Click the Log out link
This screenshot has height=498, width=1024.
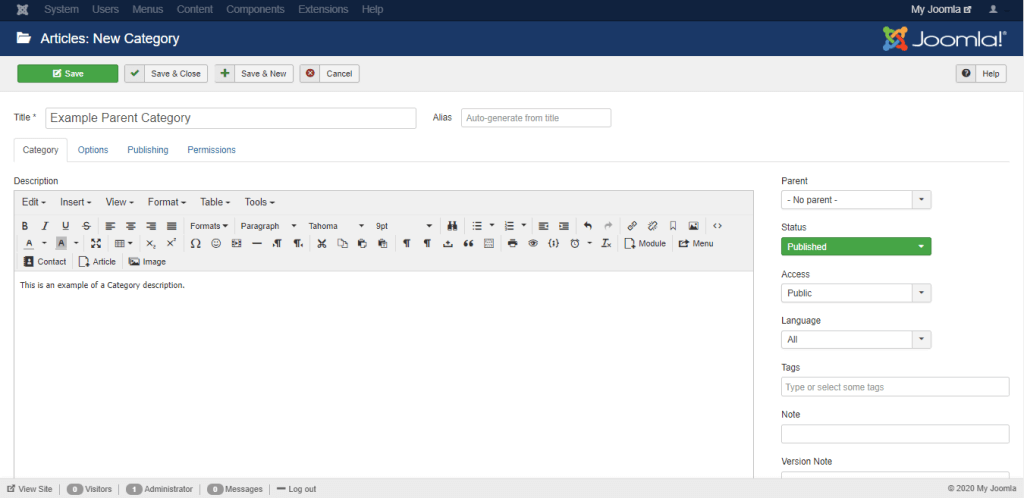pyautogui.click(x=296, y=489)
